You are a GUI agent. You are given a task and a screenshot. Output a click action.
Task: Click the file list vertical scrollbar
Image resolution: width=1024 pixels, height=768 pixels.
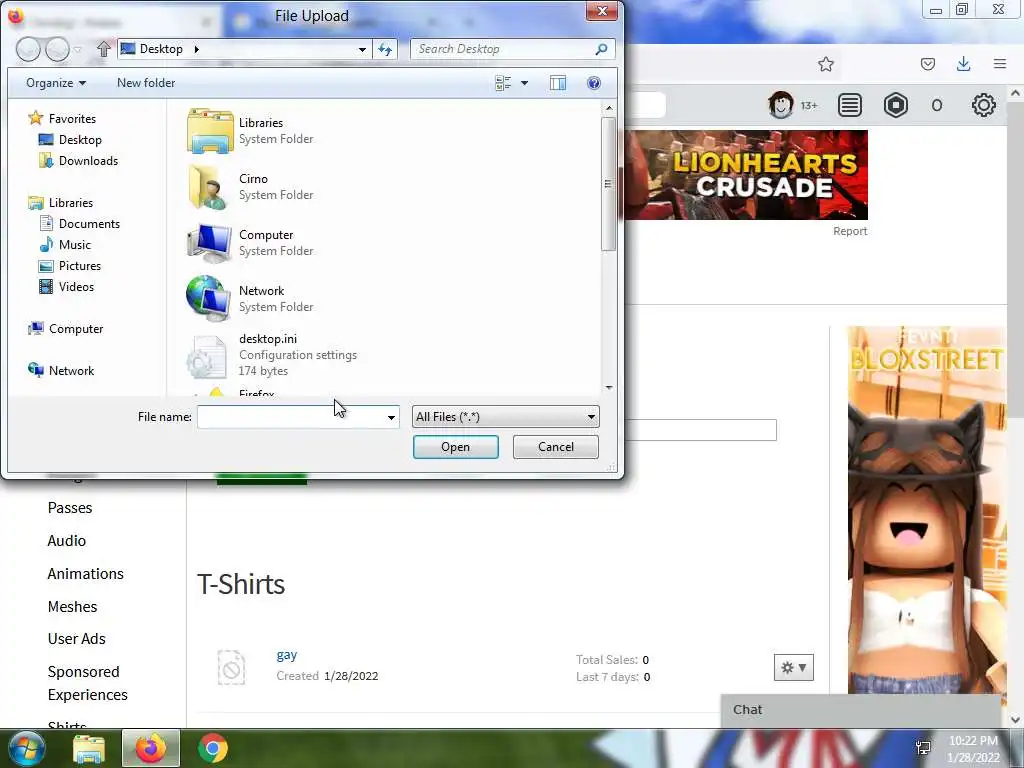point(609,184)
